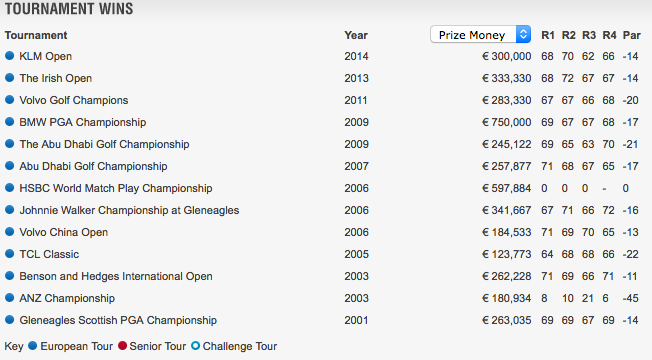Viewport: 652px width, 360px height.
Task: Click the Year column header
Action: tap(356, 35)
